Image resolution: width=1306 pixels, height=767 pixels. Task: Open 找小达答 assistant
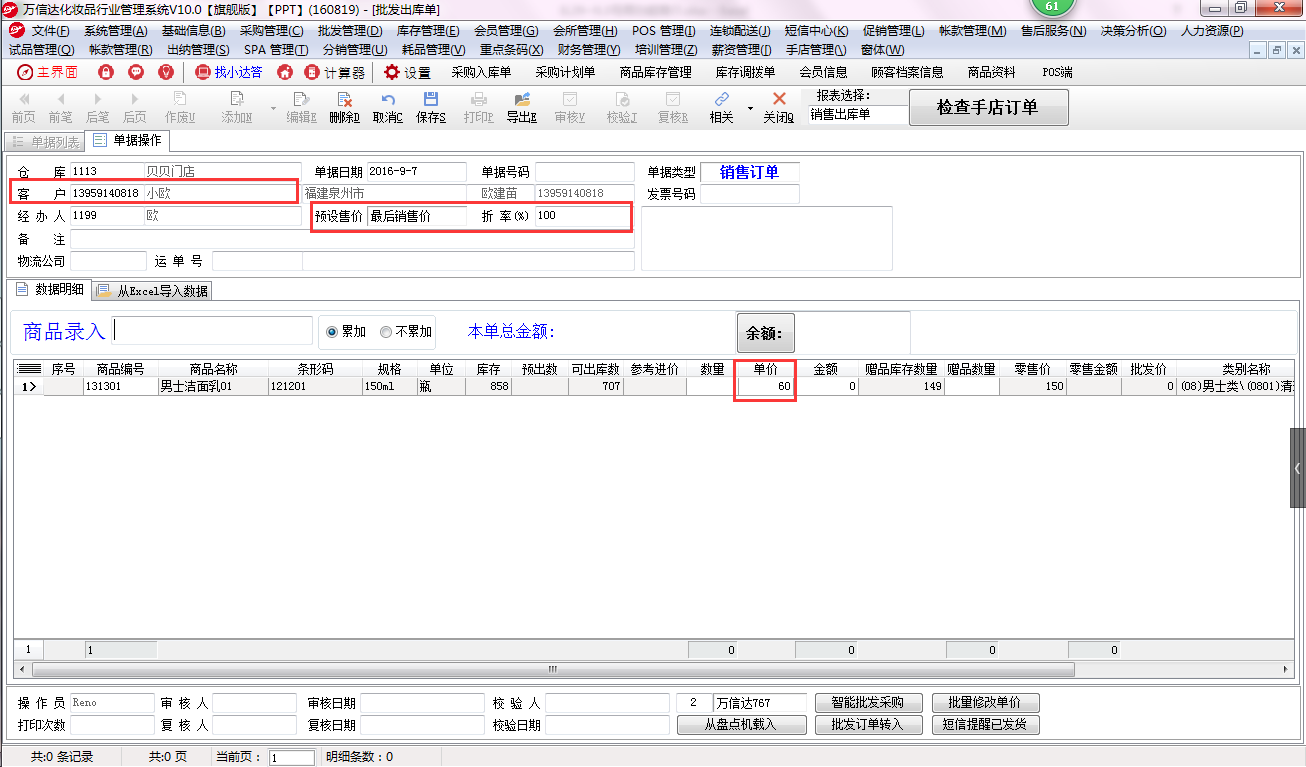pyautogui.click(x=229, y=72)
